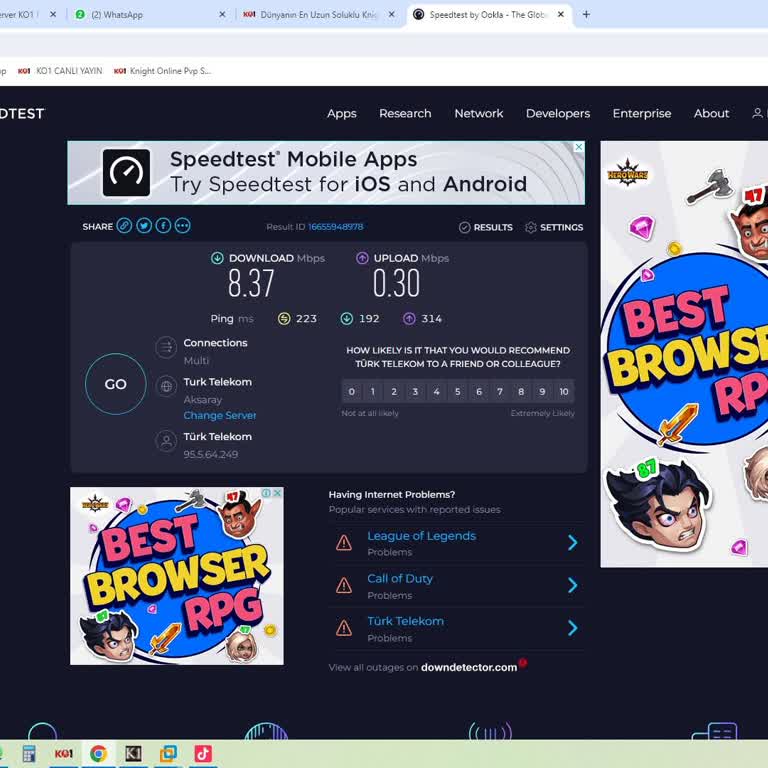
Task: Click Change Server link
Action: (220, 415)
